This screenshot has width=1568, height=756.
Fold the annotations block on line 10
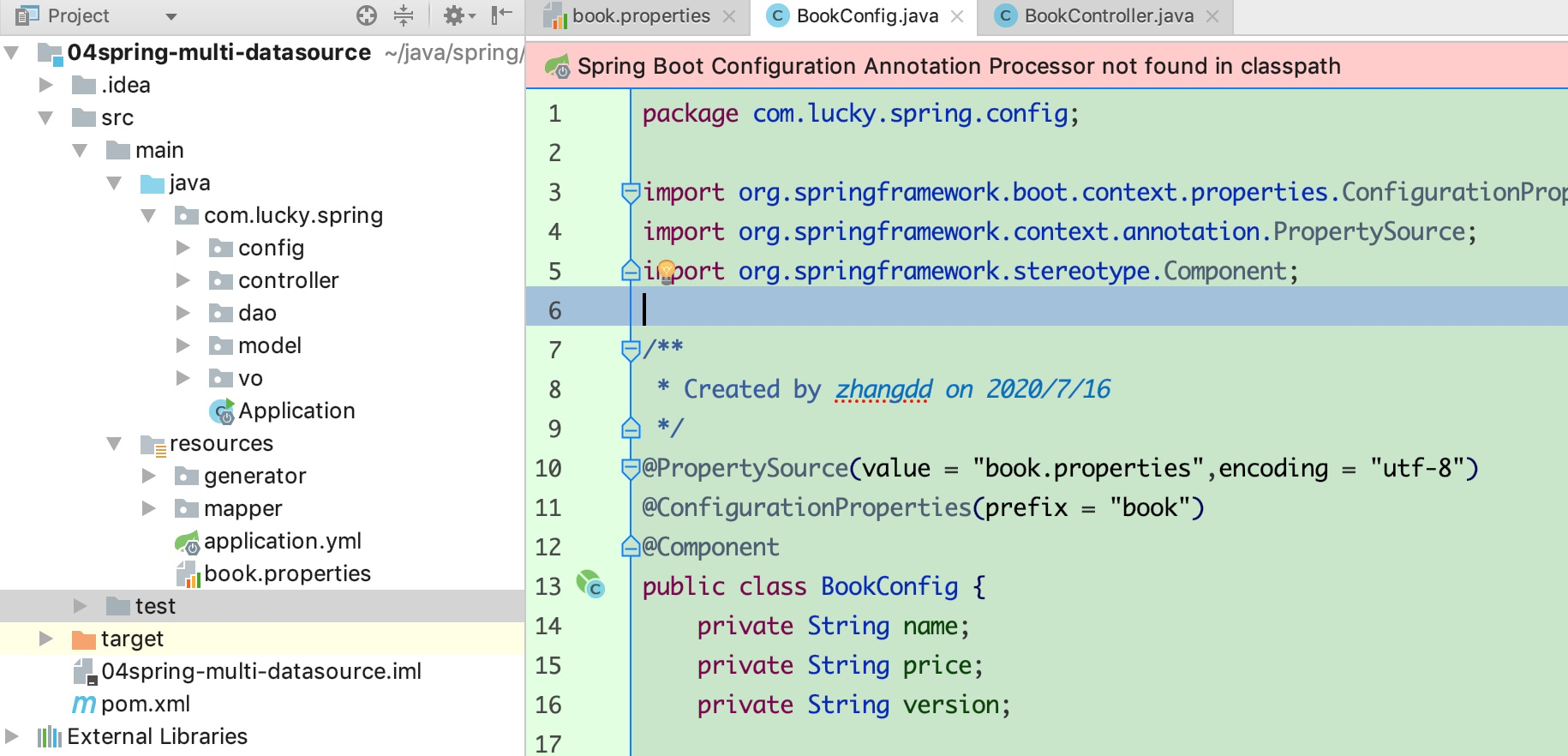(631, 468)
